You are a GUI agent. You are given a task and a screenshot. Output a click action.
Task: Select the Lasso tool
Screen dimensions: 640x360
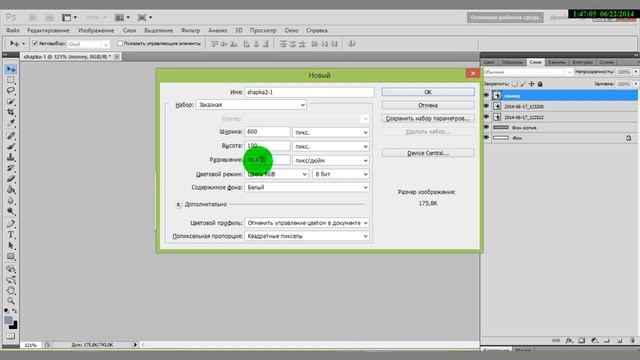tap(11, 91)
